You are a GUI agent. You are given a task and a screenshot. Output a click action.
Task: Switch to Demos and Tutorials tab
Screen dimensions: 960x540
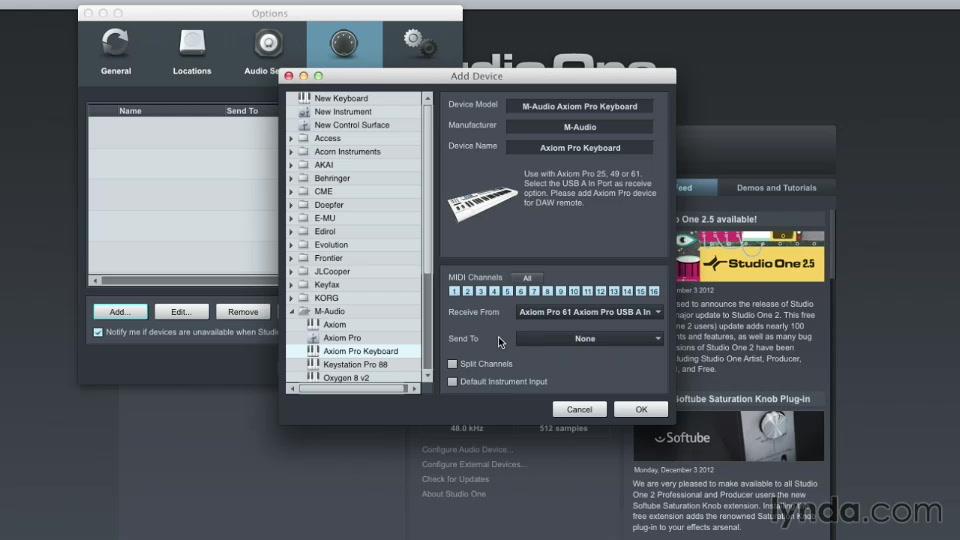tap(776, 188)
